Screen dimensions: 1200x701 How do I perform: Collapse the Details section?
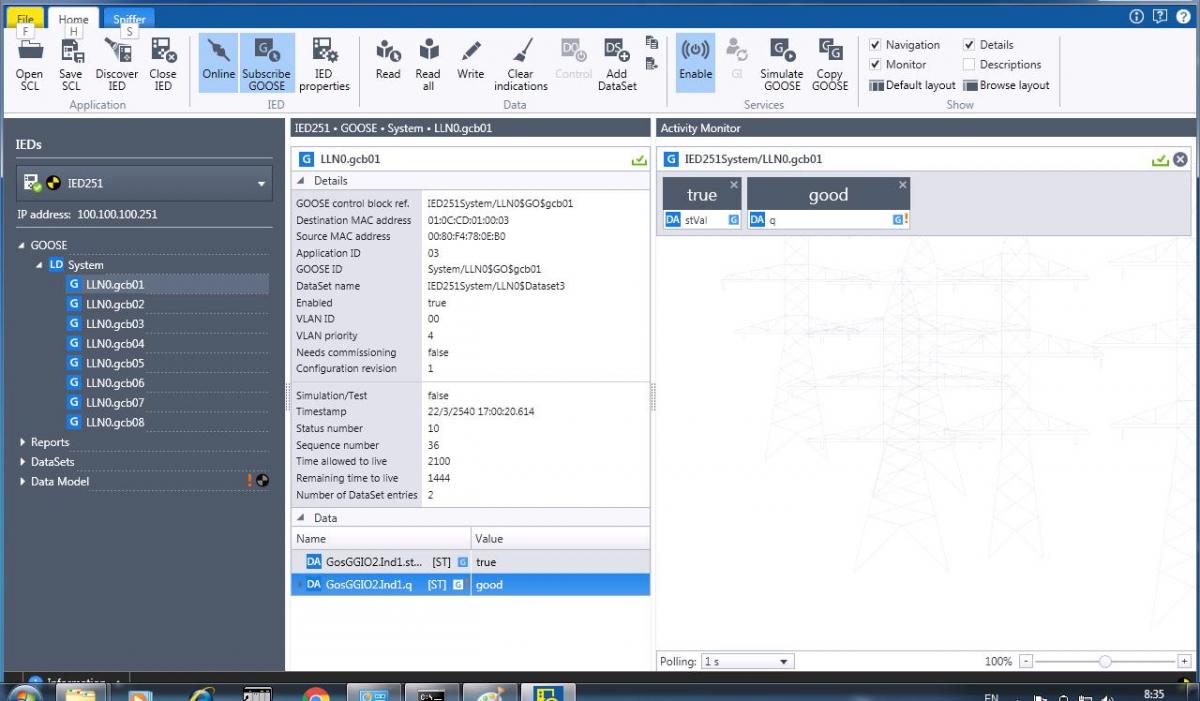coord(301,181)
